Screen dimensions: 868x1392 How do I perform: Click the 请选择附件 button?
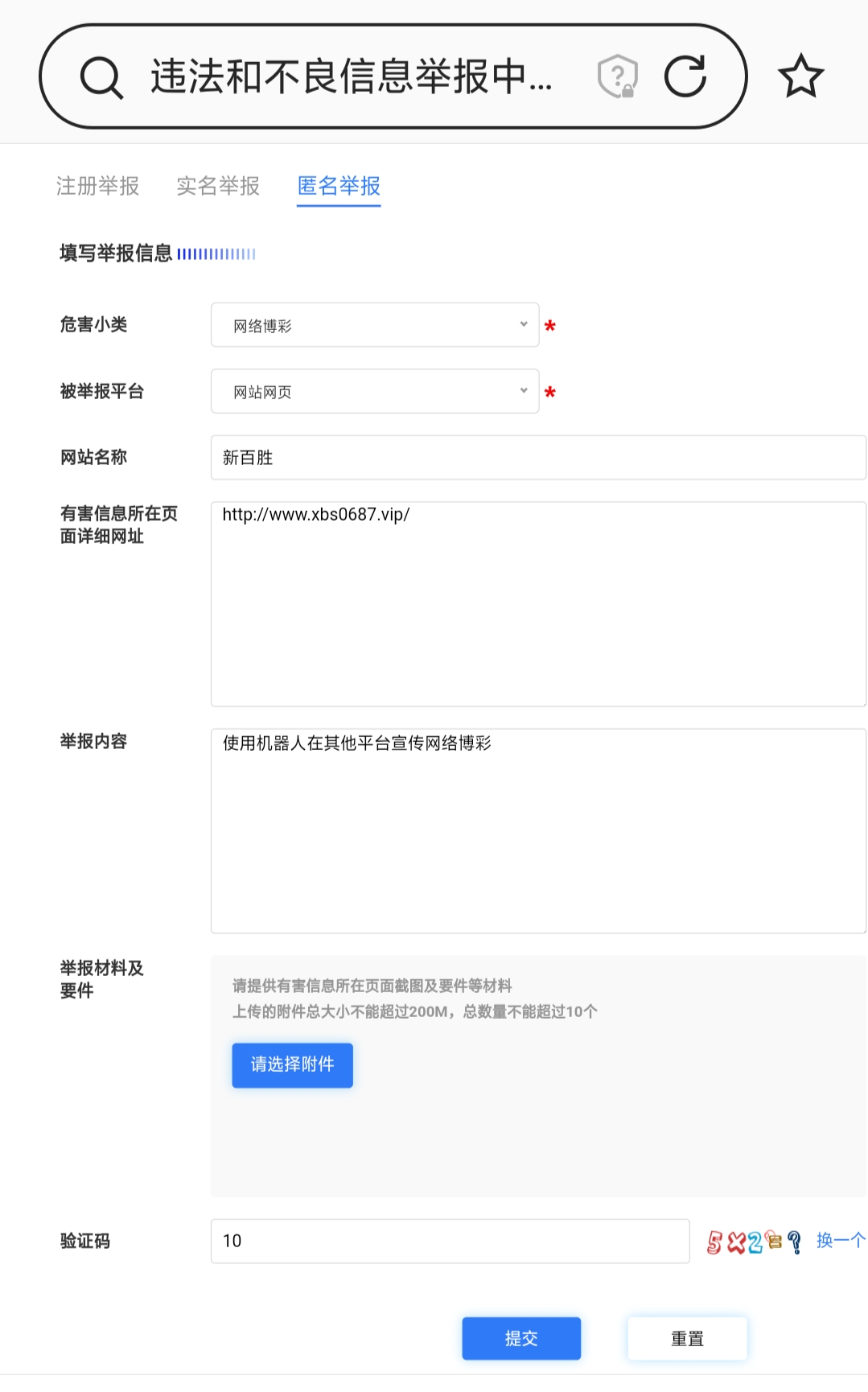coord(293,1065)
